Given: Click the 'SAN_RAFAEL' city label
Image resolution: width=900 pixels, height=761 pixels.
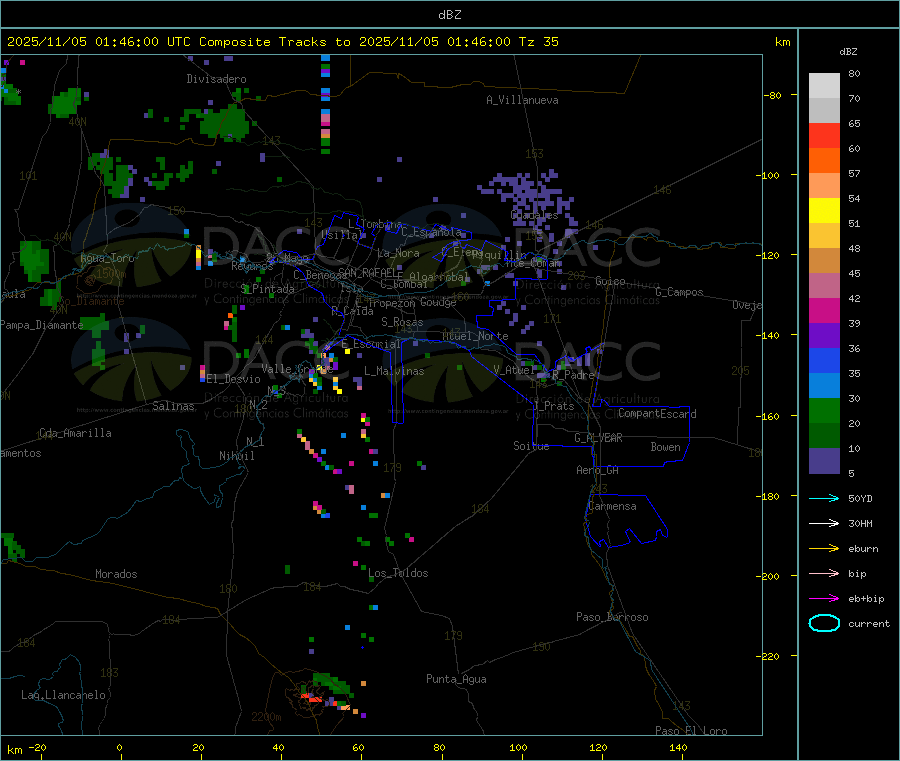Looking at the screenshot, I should [x=370, y=272].
